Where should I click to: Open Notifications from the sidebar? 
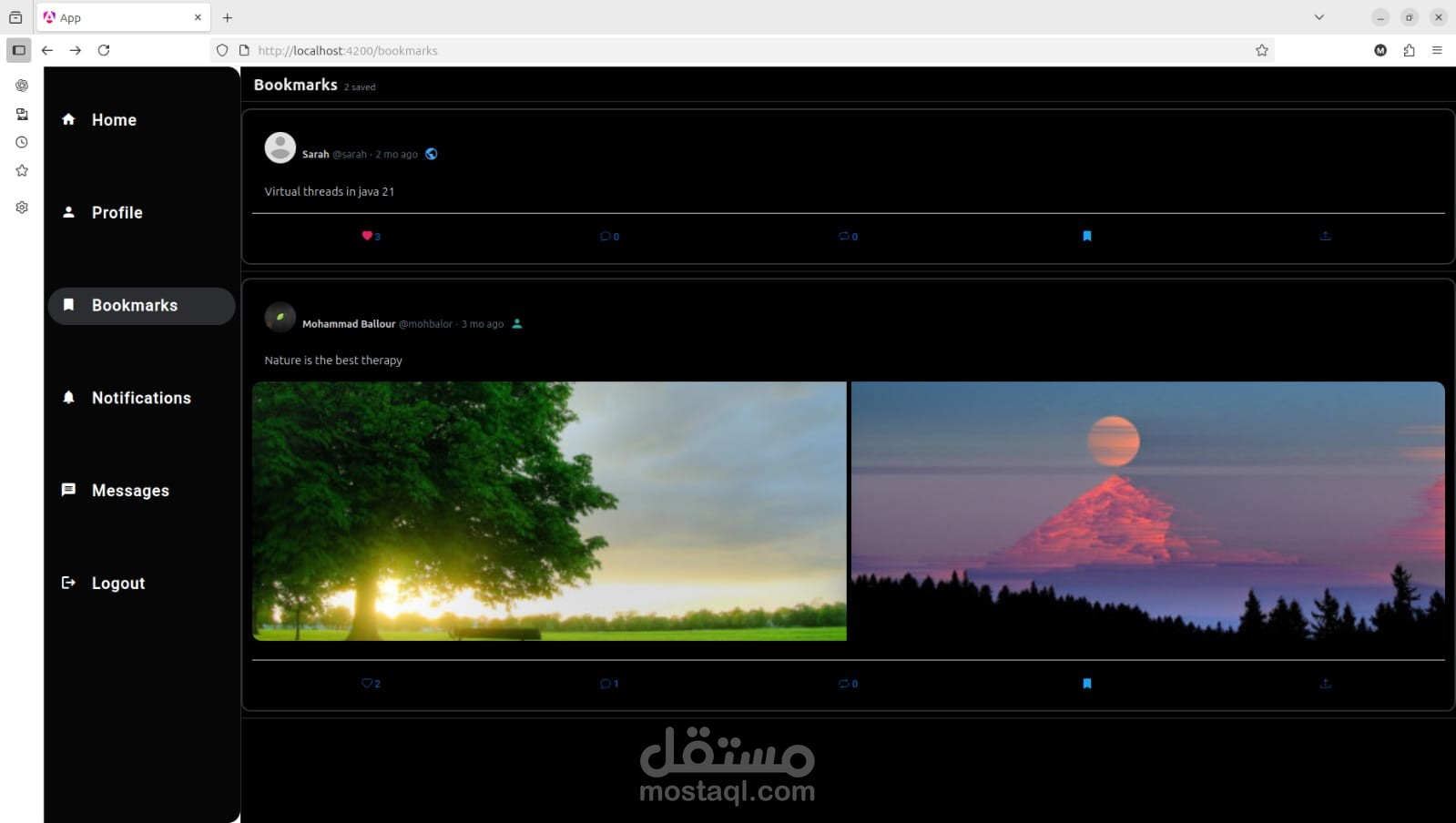[141, 398]
